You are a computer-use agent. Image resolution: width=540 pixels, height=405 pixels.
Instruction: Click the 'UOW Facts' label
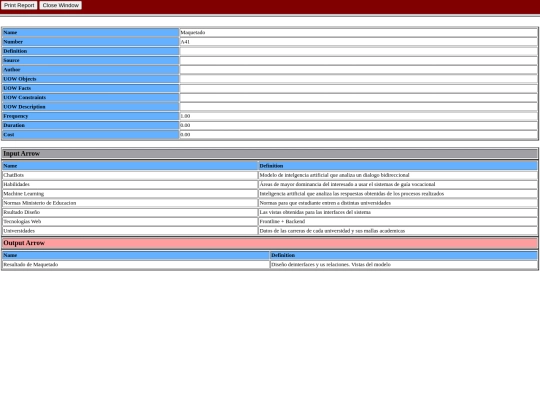pyautogui.click(x=17, y=88)
